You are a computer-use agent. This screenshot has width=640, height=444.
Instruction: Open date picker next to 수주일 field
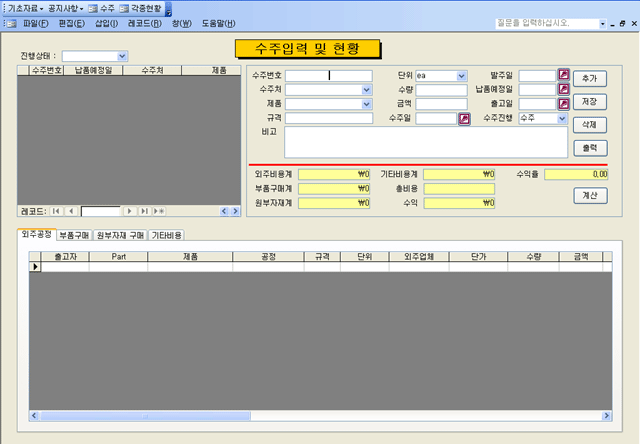(464, 118)
